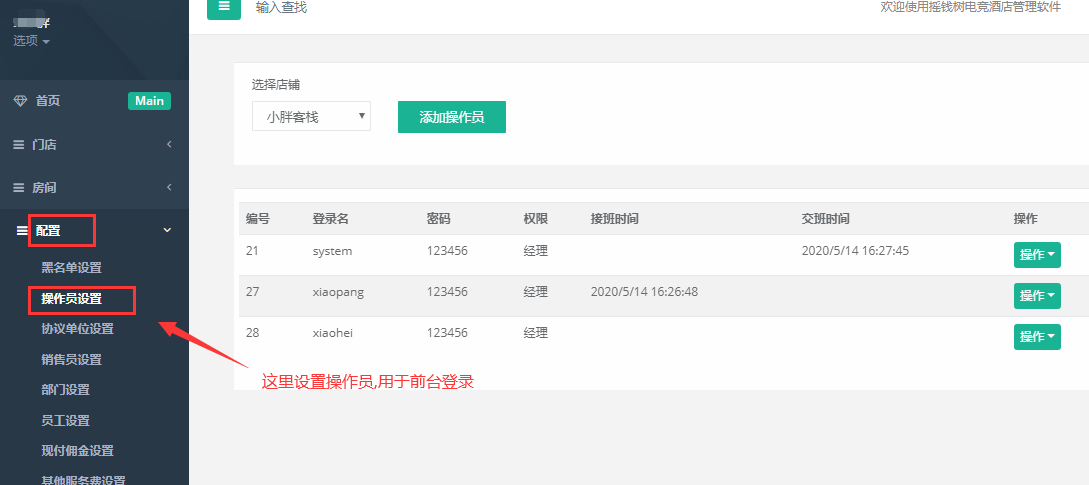The width and height of the screenshot is (1089, 485).
Task: Expand the 门店 sidebar menu chevron
Action: (x=169, y=145)
